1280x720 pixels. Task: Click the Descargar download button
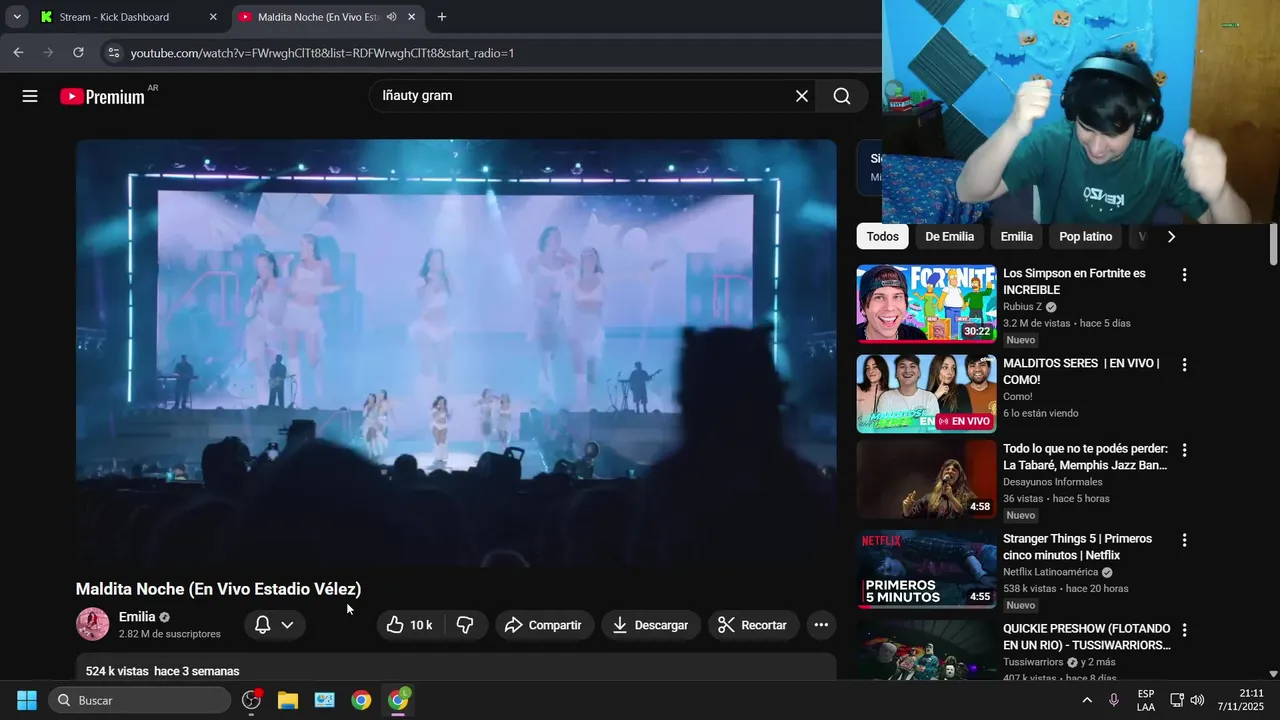coord(651,625)
